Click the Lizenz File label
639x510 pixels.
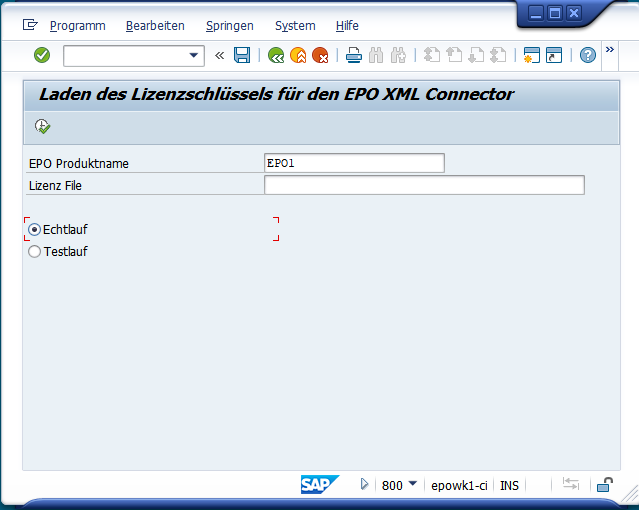(55, 185)
